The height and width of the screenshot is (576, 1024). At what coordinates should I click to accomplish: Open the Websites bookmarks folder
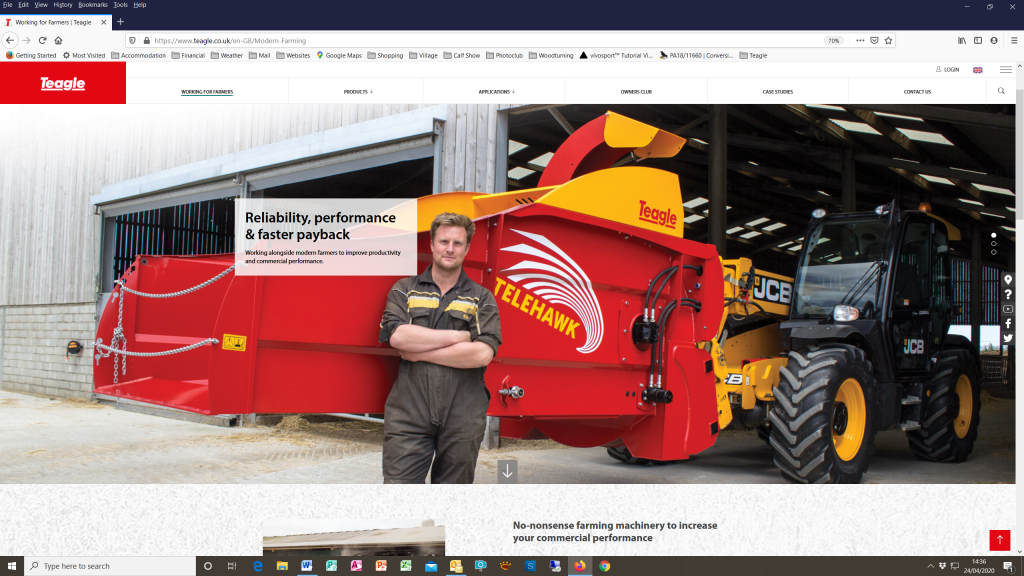click(293, 56)
